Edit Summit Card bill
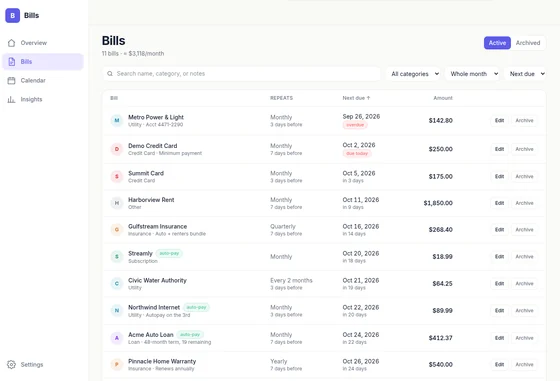Image resolution: width=560 pixels, height=381 pixels. (499, 176)
